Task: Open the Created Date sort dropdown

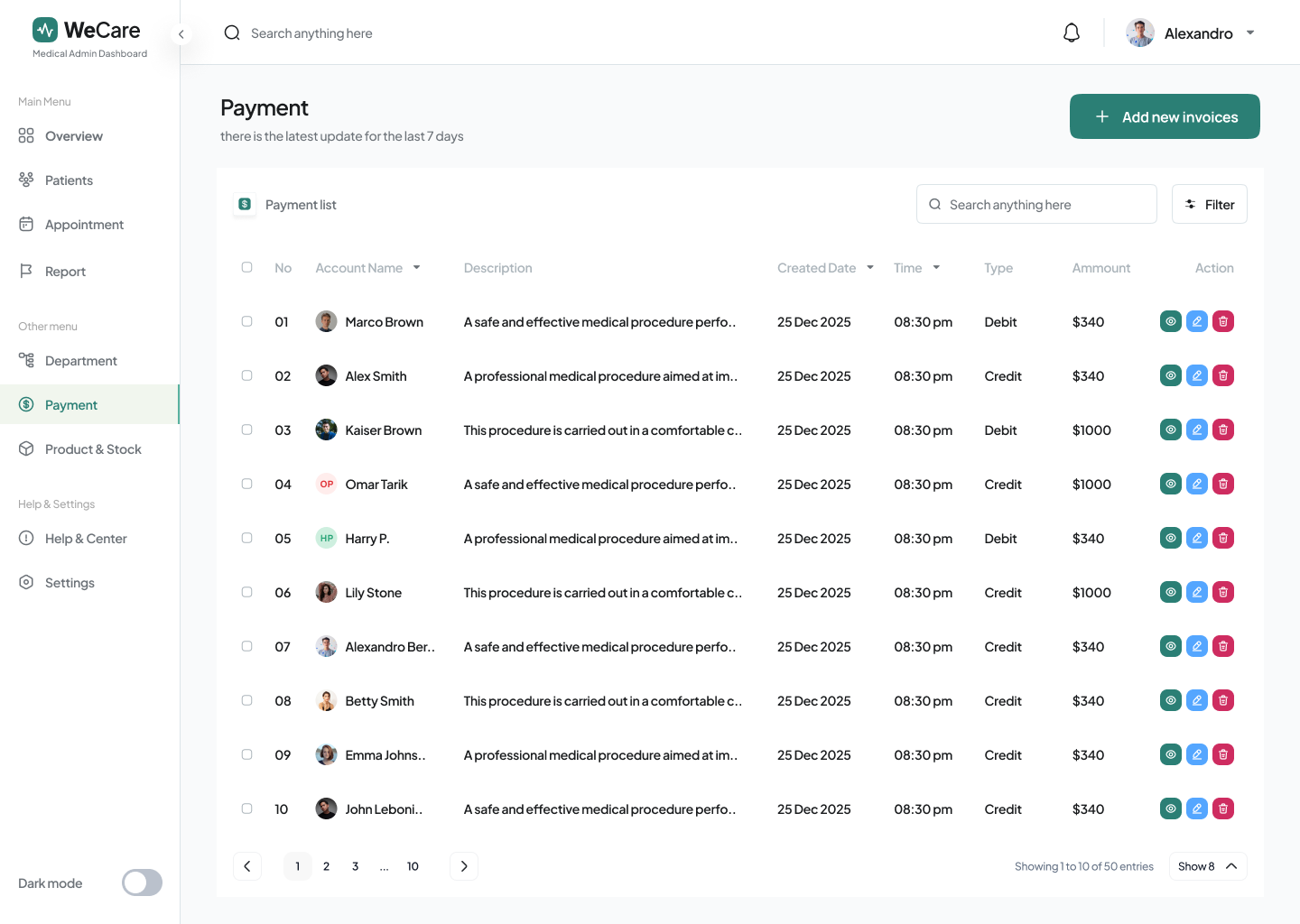Action: click(870, 267)
